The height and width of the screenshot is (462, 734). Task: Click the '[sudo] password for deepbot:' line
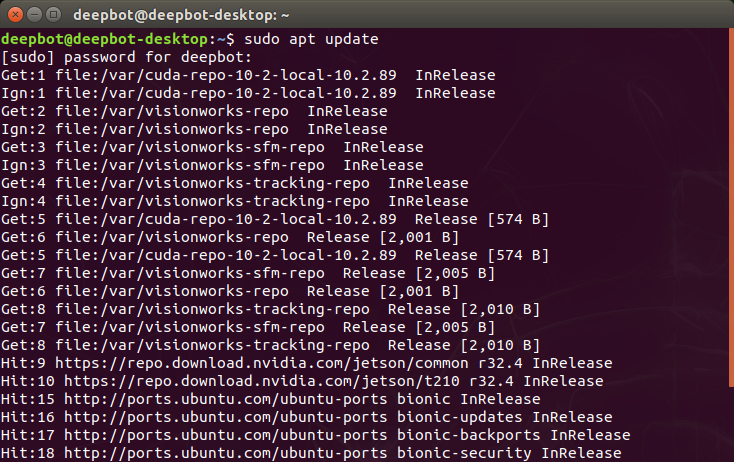pyautogui.click(x=126, y=58)
